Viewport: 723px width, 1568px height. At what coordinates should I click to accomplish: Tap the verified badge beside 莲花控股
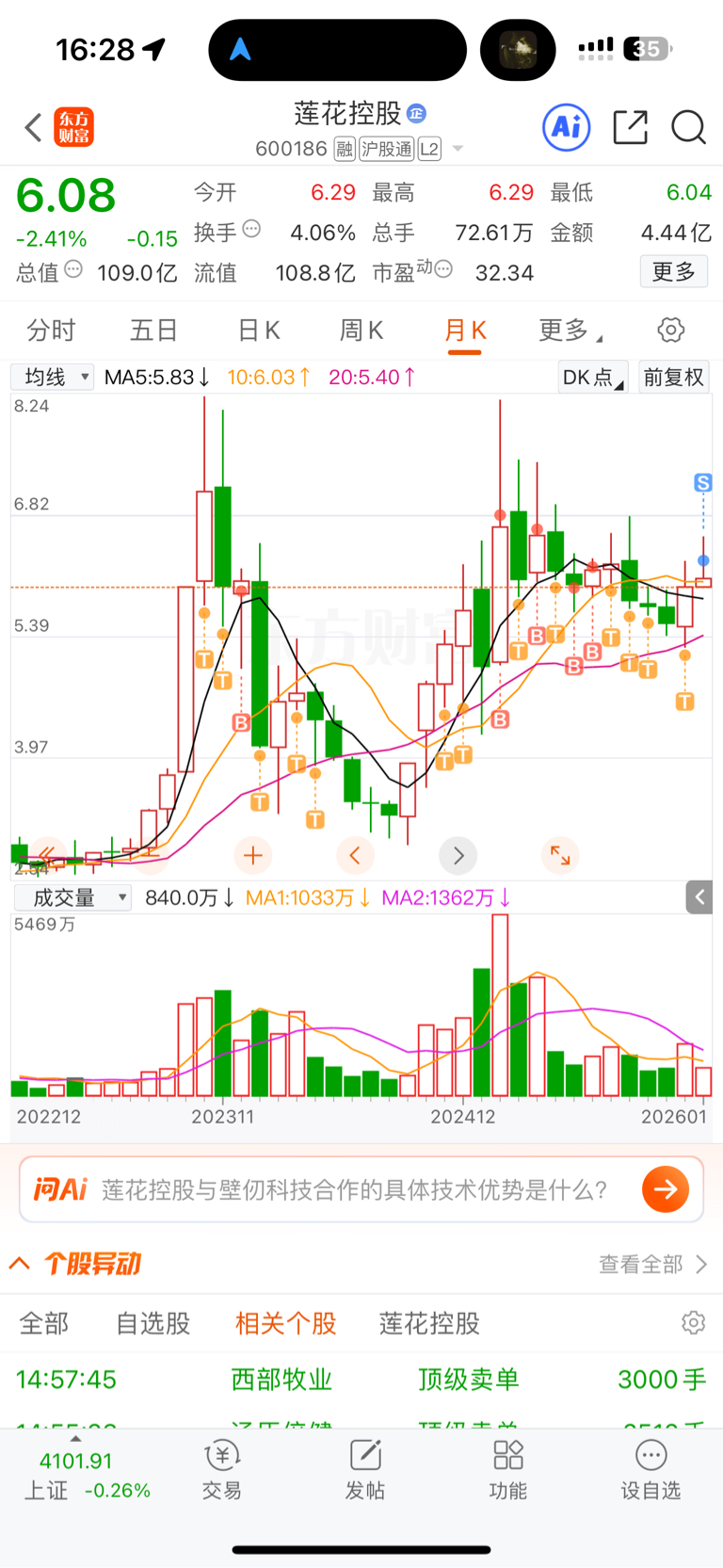(417, 114)
